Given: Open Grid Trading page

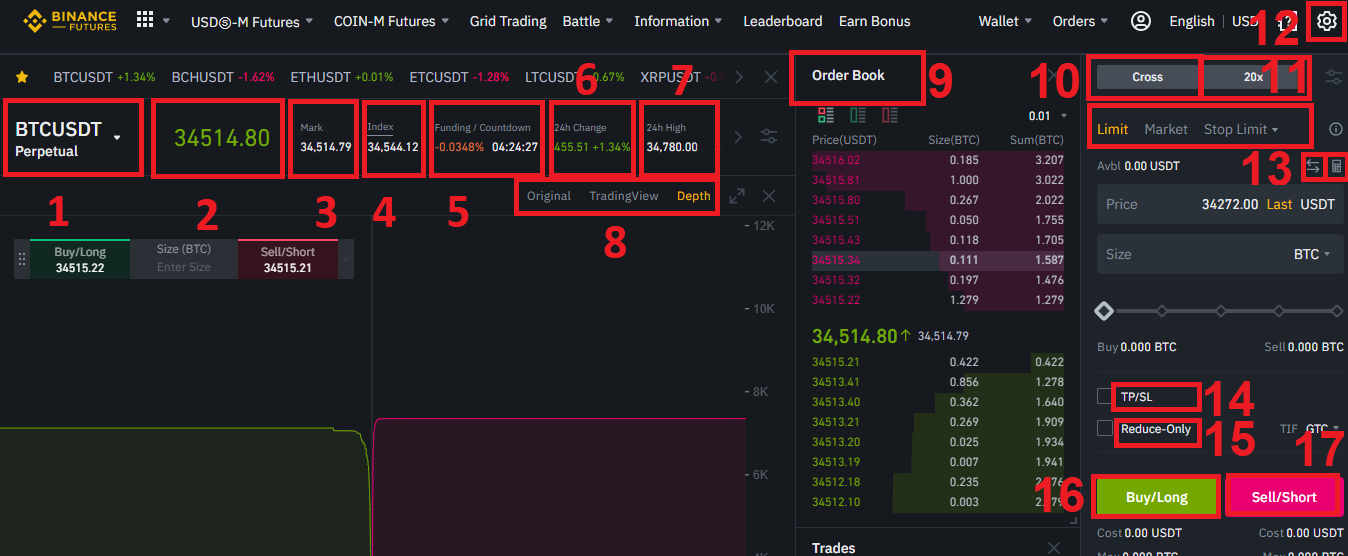Looking at the screenshot, I should point(508,21).
